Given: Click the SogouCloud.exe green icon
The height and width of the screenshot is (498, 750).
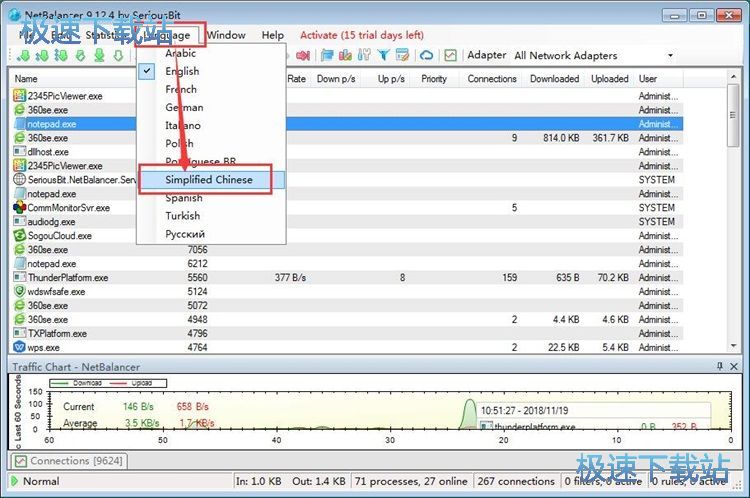Looking at the screenshot, I should [20, 235].
